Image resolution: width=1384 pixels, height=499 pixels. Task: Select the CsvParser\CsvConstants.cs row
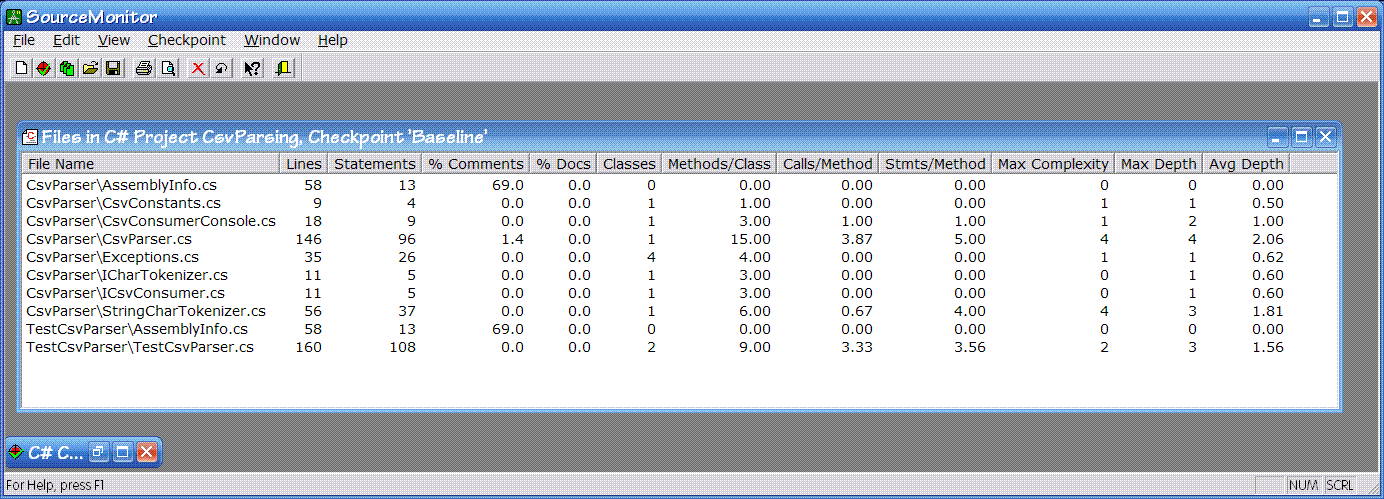pyautogui.click(x=655, y=203)
